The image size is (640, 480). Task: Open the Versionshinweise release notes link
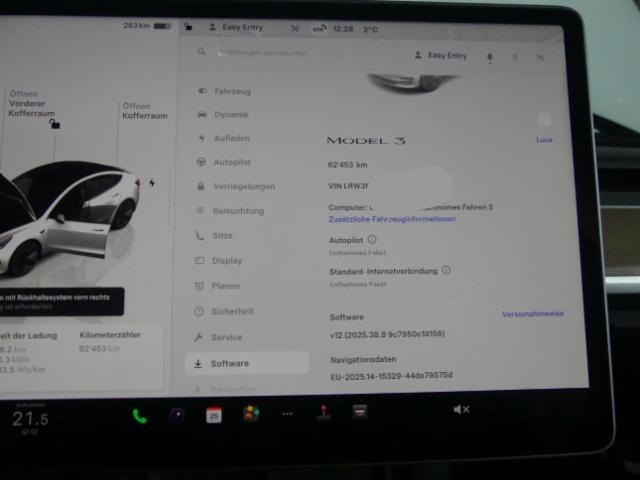(532, 314)
